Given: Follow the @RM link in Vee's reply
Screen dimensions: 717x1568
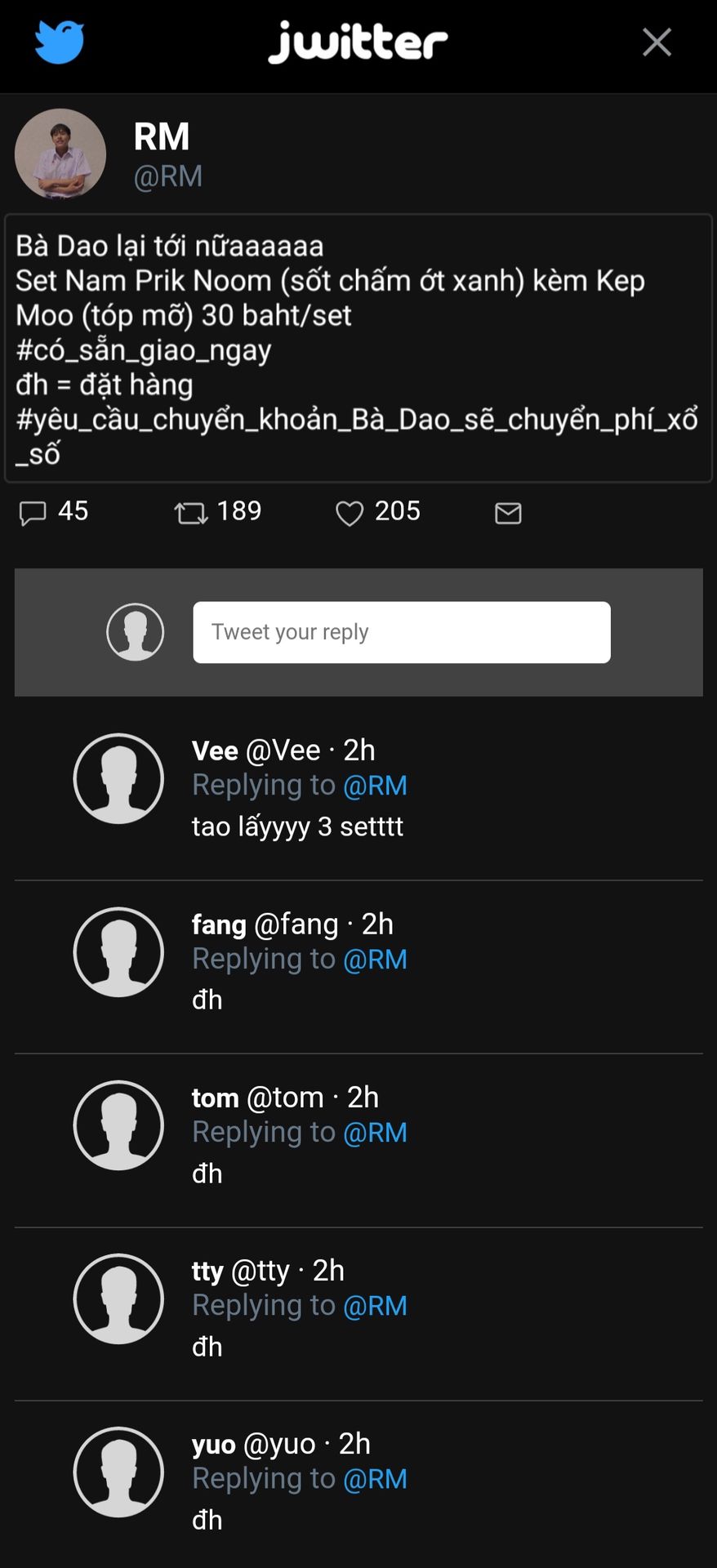Looking at the screenshot, I should (x=375, y=786).
